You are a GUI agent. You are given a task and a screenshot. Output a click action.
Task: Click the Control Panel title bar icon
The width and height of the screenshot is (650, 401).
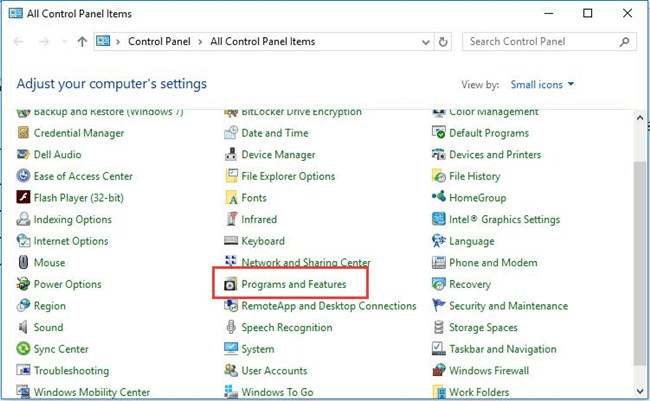coord(15,13)
